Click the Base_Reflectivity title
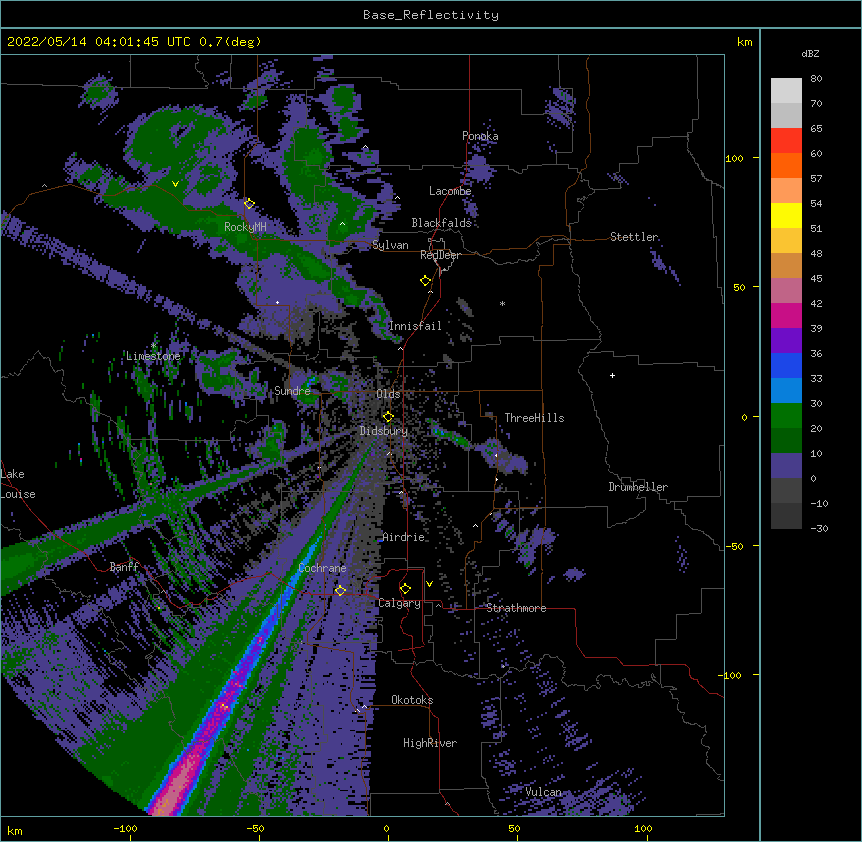The height and width of the screenshot is (842, 862). coord(431,15)
